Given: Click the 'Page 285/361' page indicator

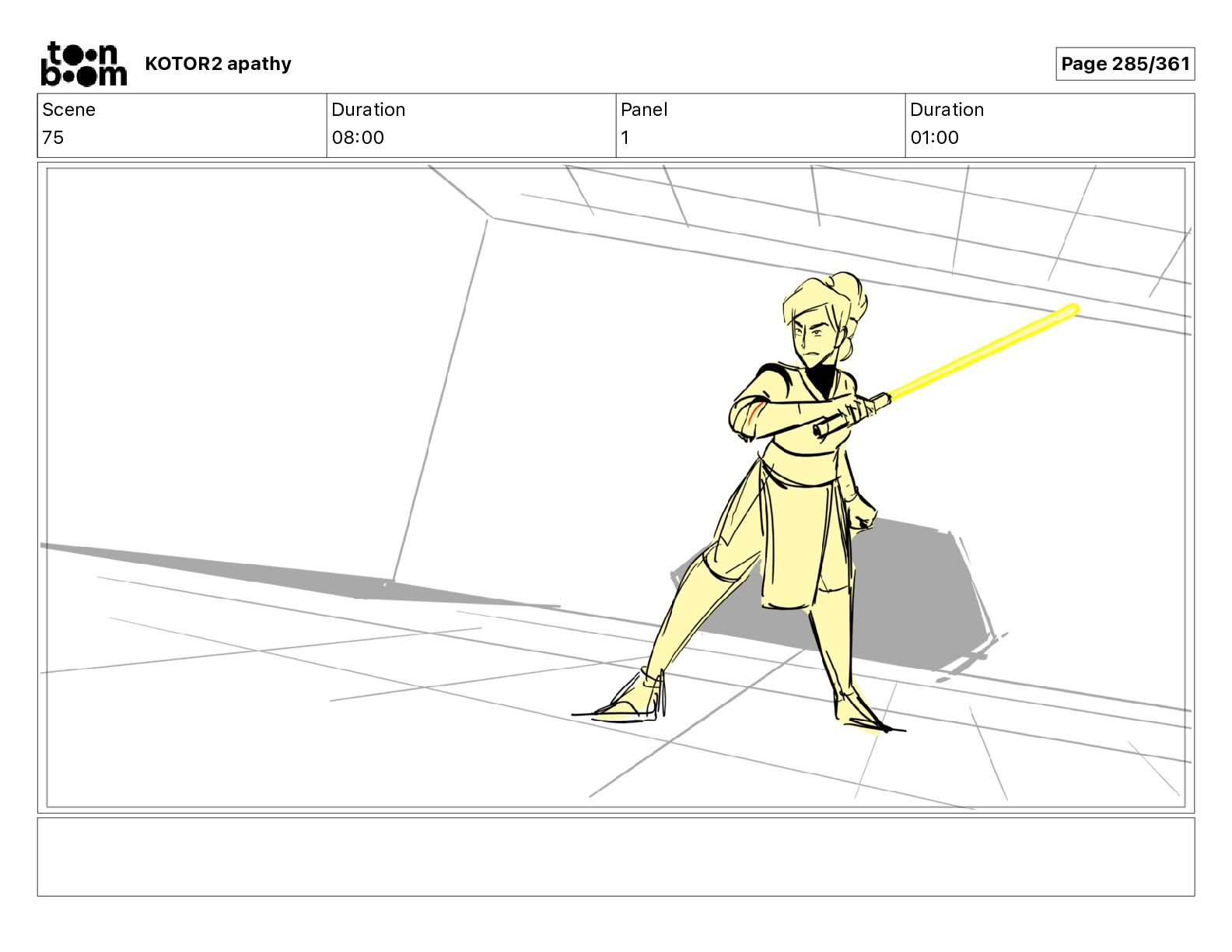Looking at the screenshot, I should (1125, 64).
